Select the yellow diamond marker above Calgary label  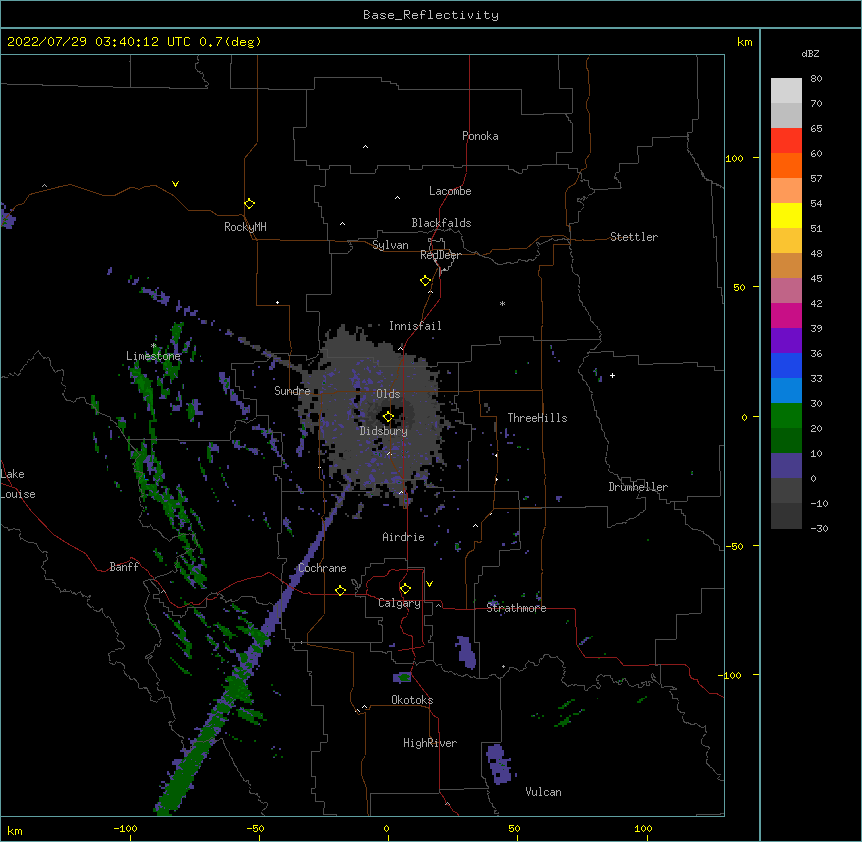tap(405, 589)
